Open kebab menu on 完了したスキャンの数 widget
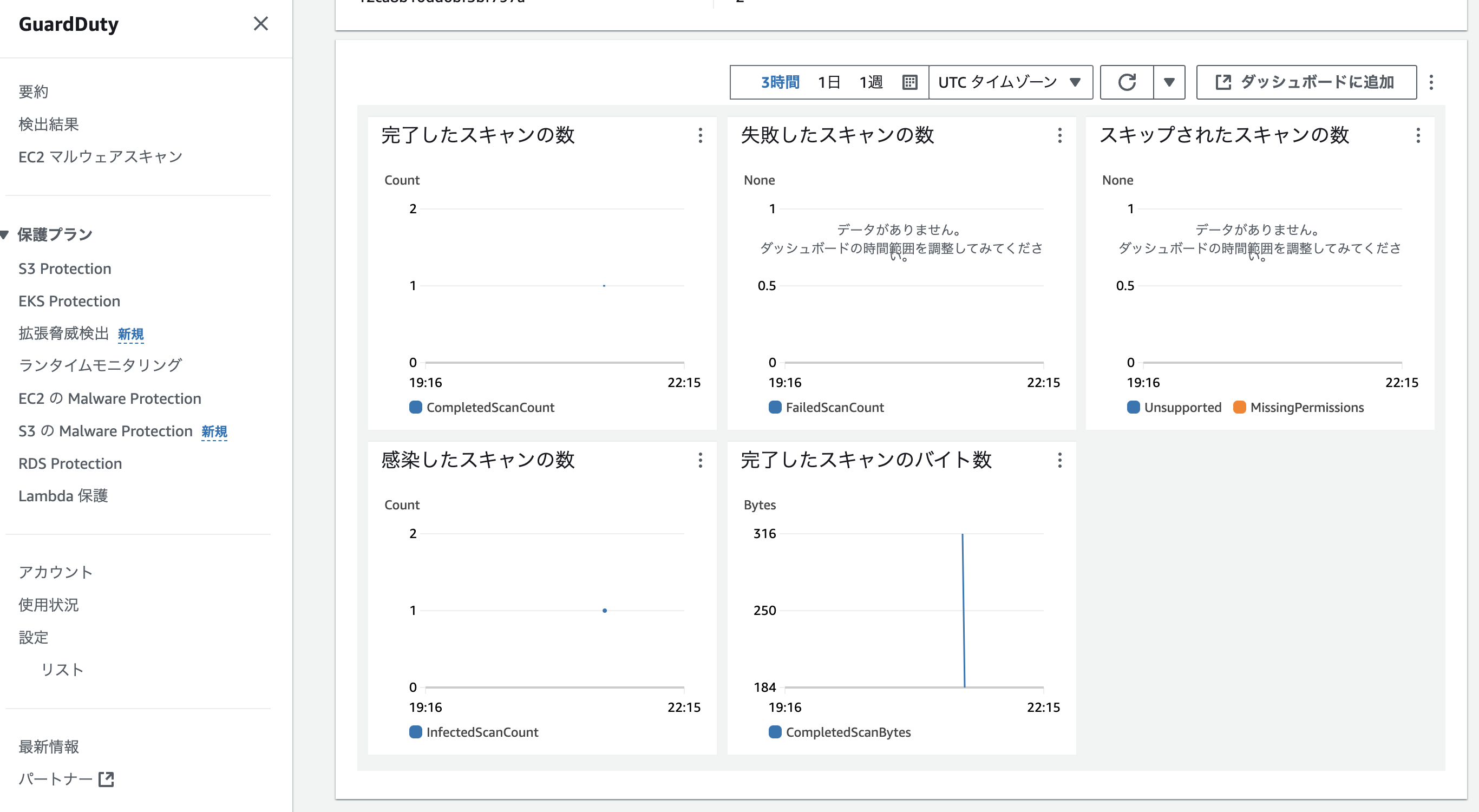The height and width of the screenshot is (812, 1479). pyautogui.click(x=700, y=135)
